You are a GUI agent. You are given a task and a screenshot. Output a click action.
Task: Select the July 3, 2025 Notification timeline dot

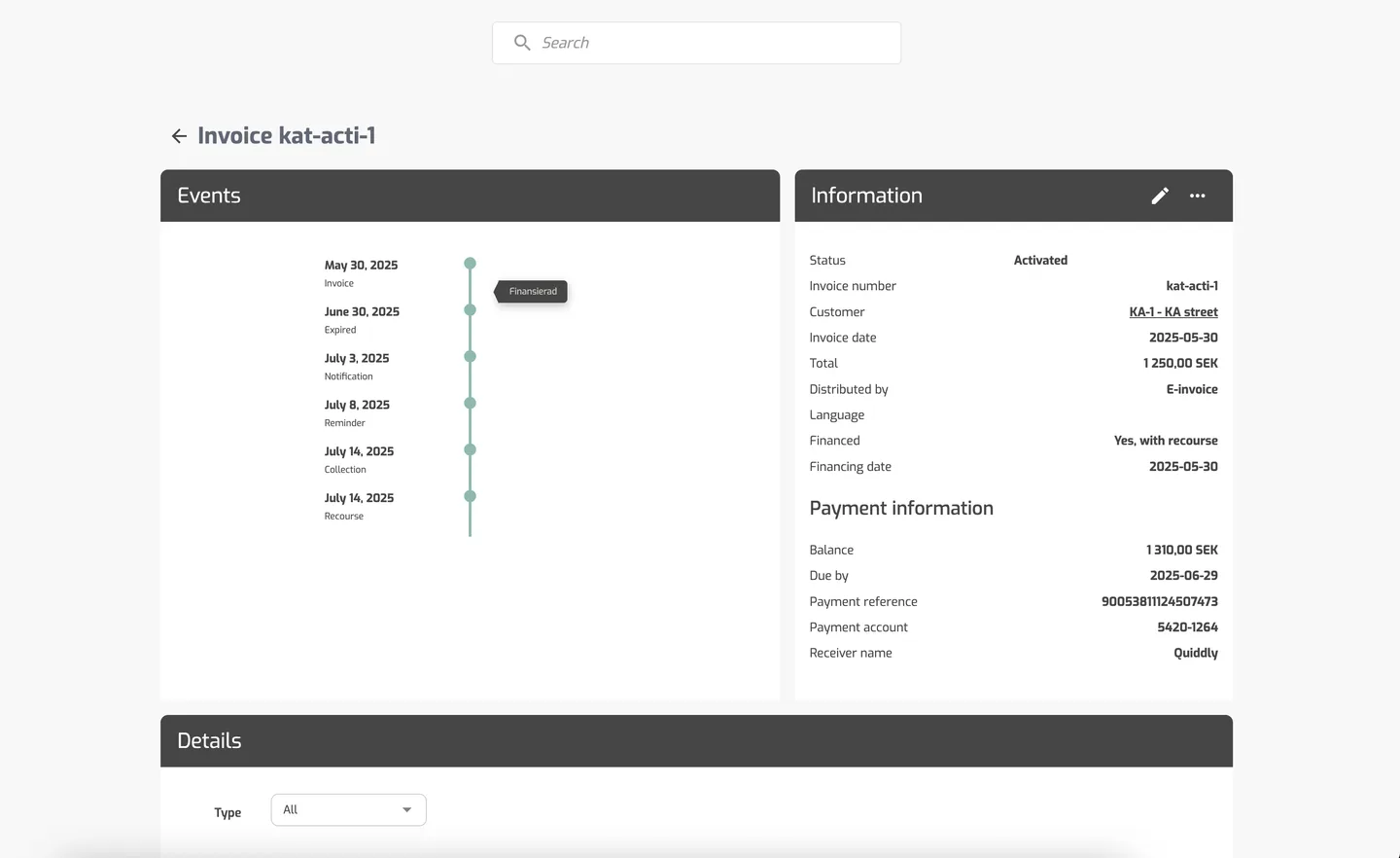point(470,357)
